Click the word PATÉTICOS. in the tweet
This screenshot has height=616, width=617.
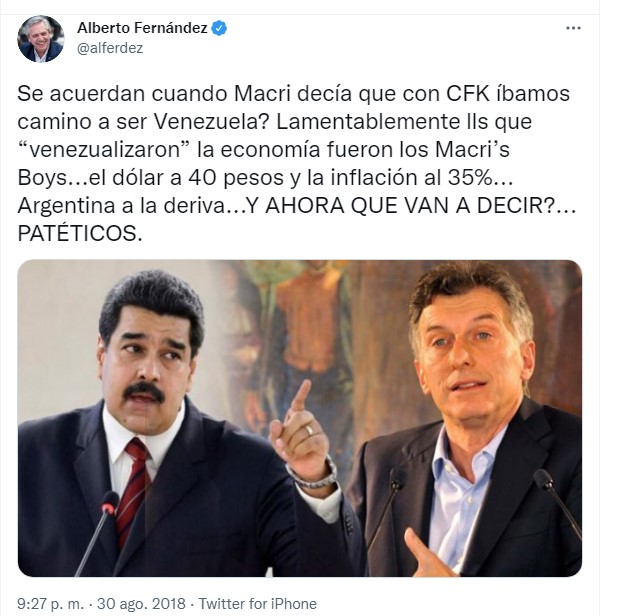(80, 234)
